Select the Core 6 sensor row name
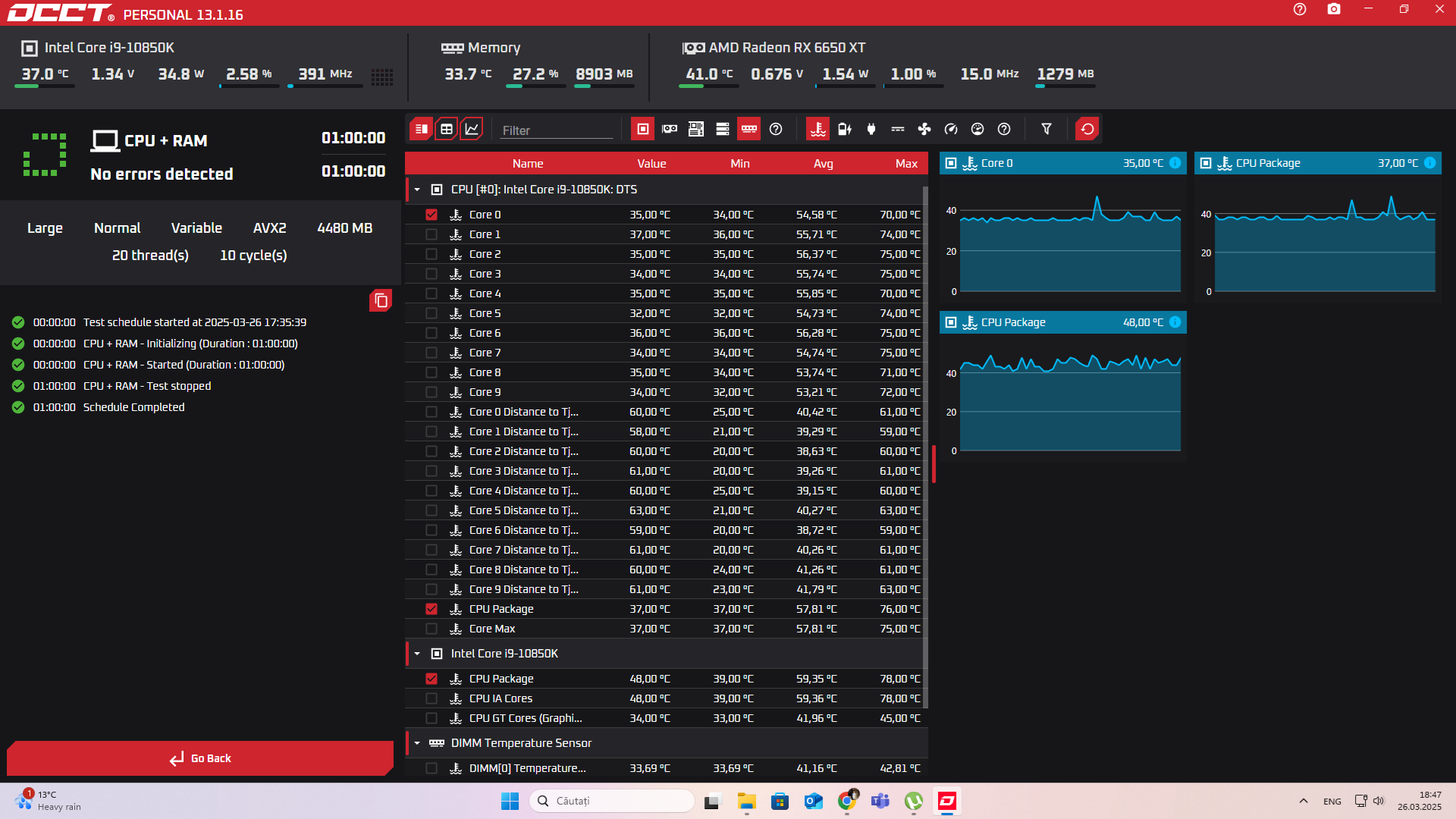 coord(485,333)
